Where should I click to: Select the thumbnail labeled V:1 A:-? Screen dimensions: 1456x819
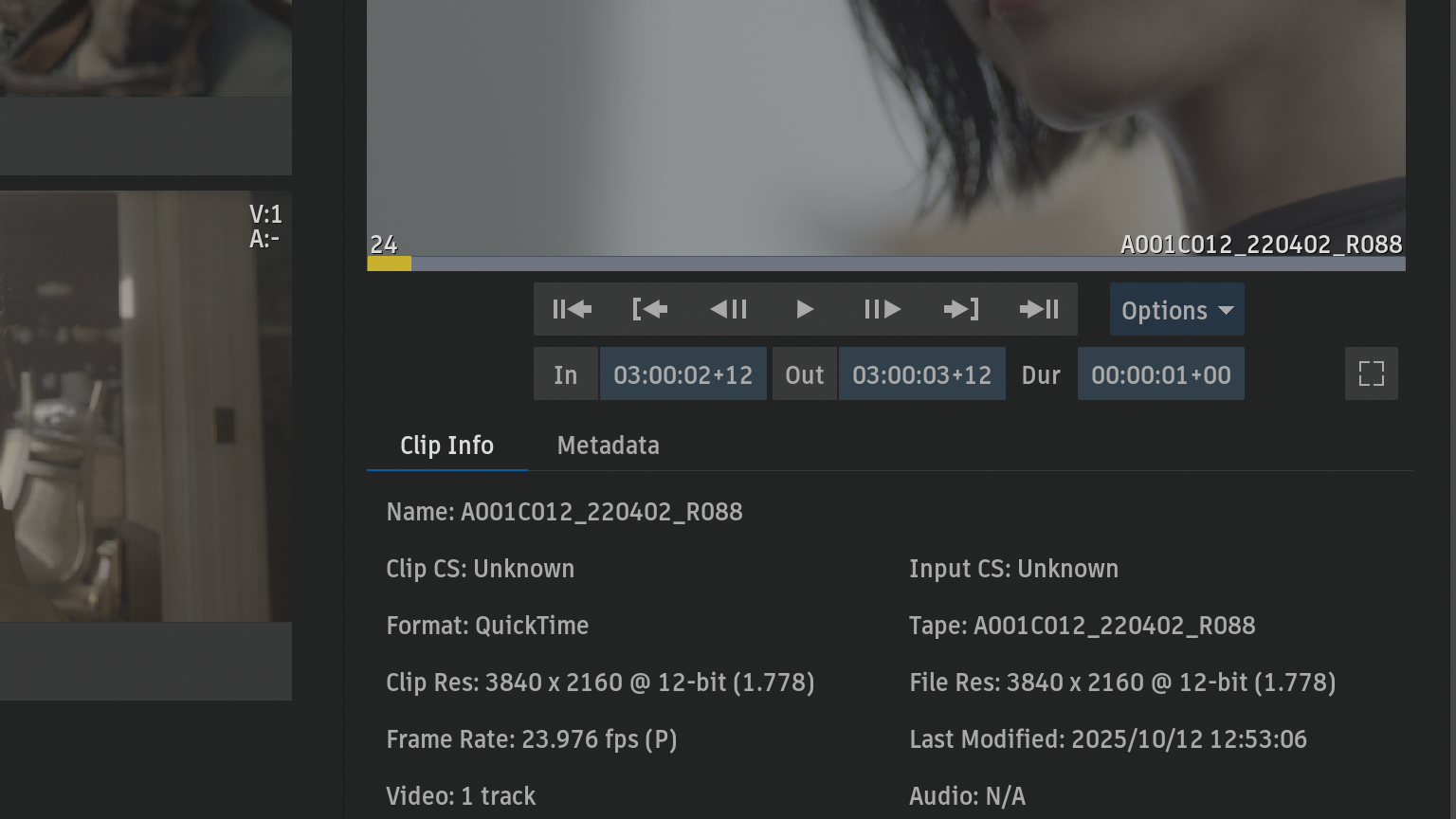pos(145,406)
